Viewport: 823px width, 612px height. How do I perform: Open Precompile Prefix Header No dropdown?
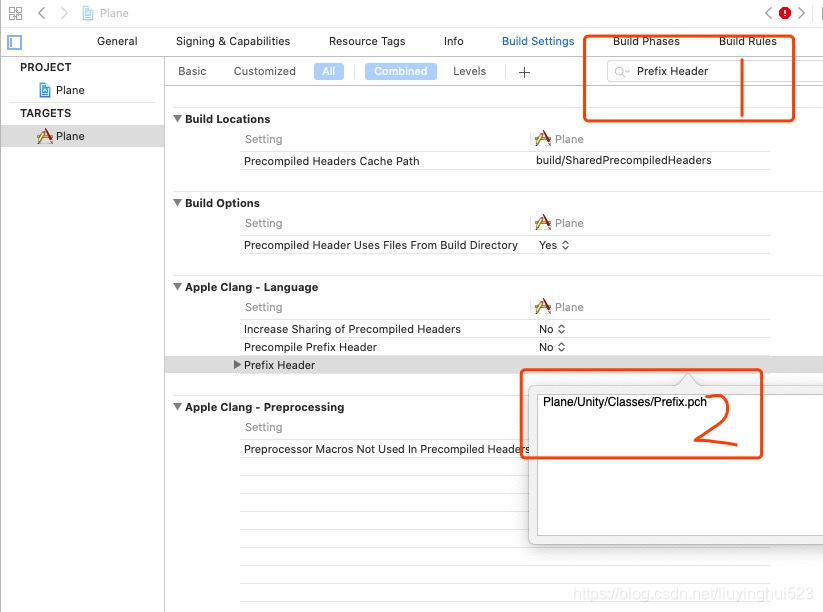pyautogui.click(x=552, y=347)
